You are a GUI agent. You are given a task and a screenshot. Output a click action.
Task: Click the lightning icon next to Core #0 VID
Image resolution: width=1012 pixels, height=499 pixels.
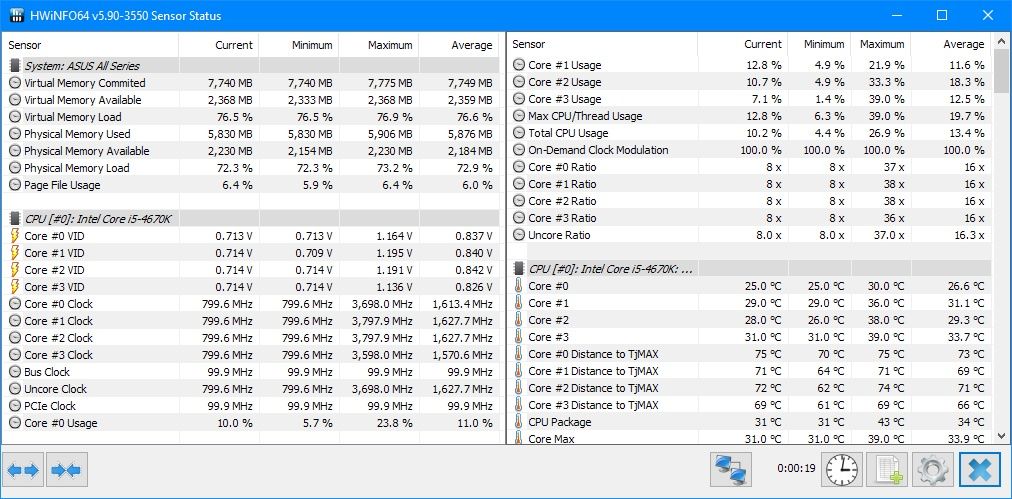point(15,236)
